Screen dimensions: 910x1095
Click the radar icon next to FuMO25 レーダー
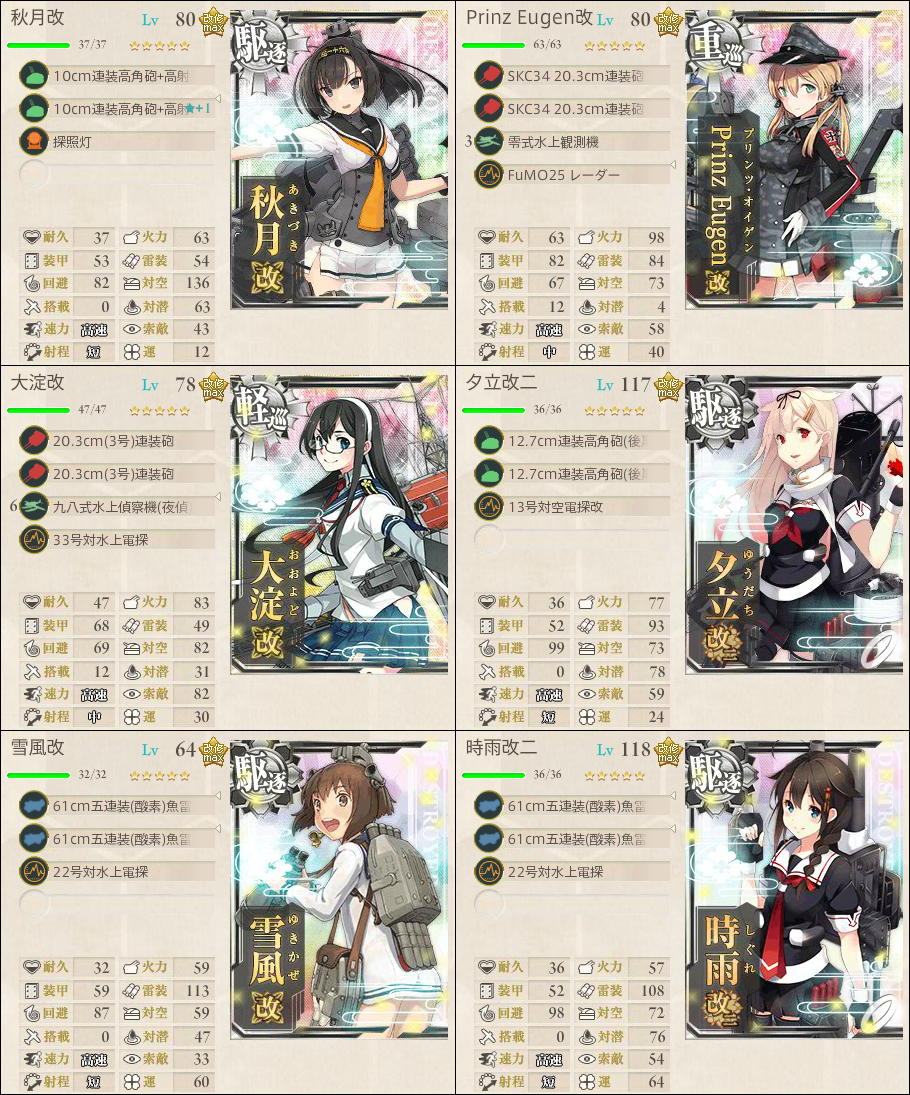488,175
